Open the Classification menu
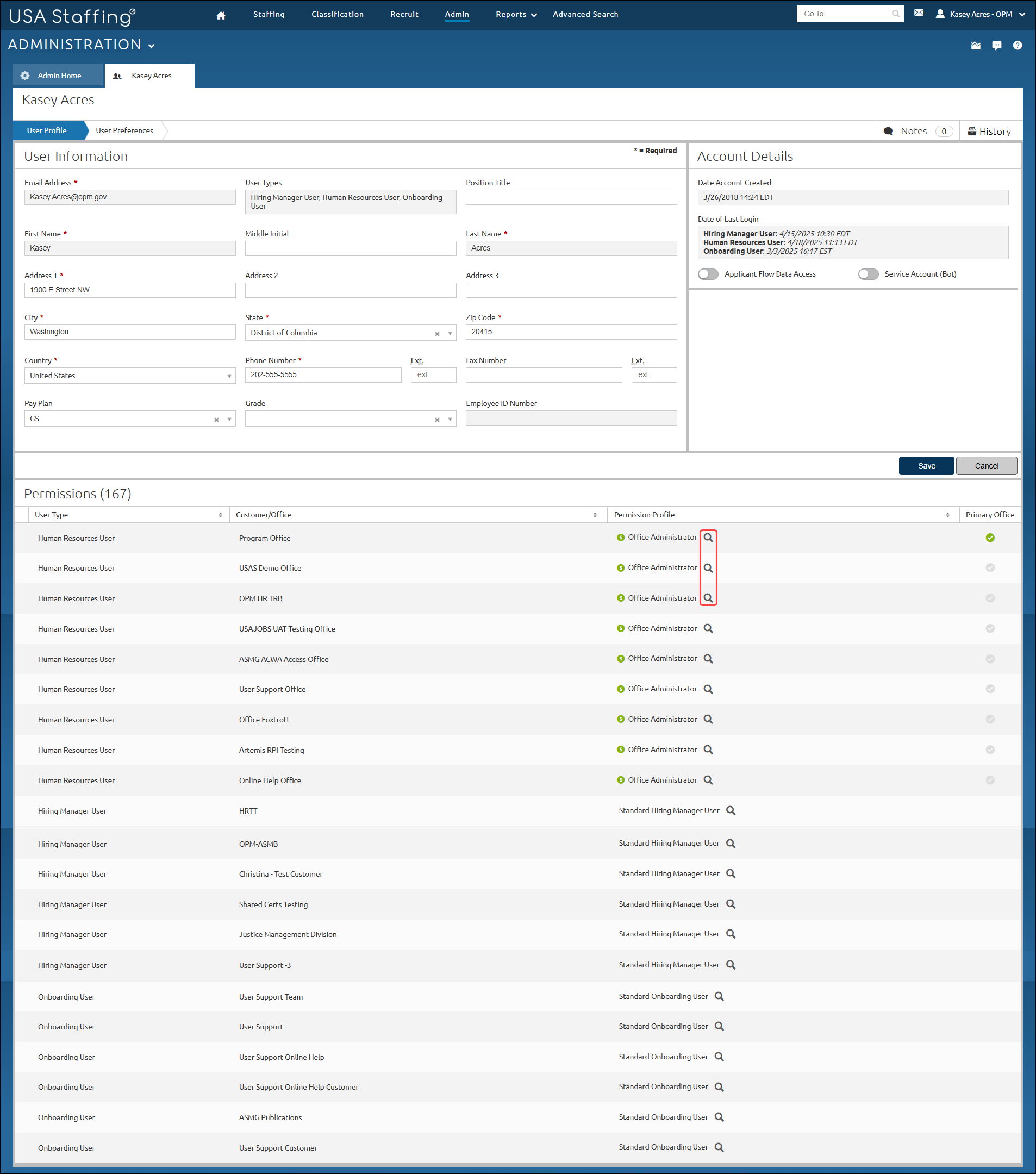Viewport: 1036px width, 1174px height. coord(338,14)
